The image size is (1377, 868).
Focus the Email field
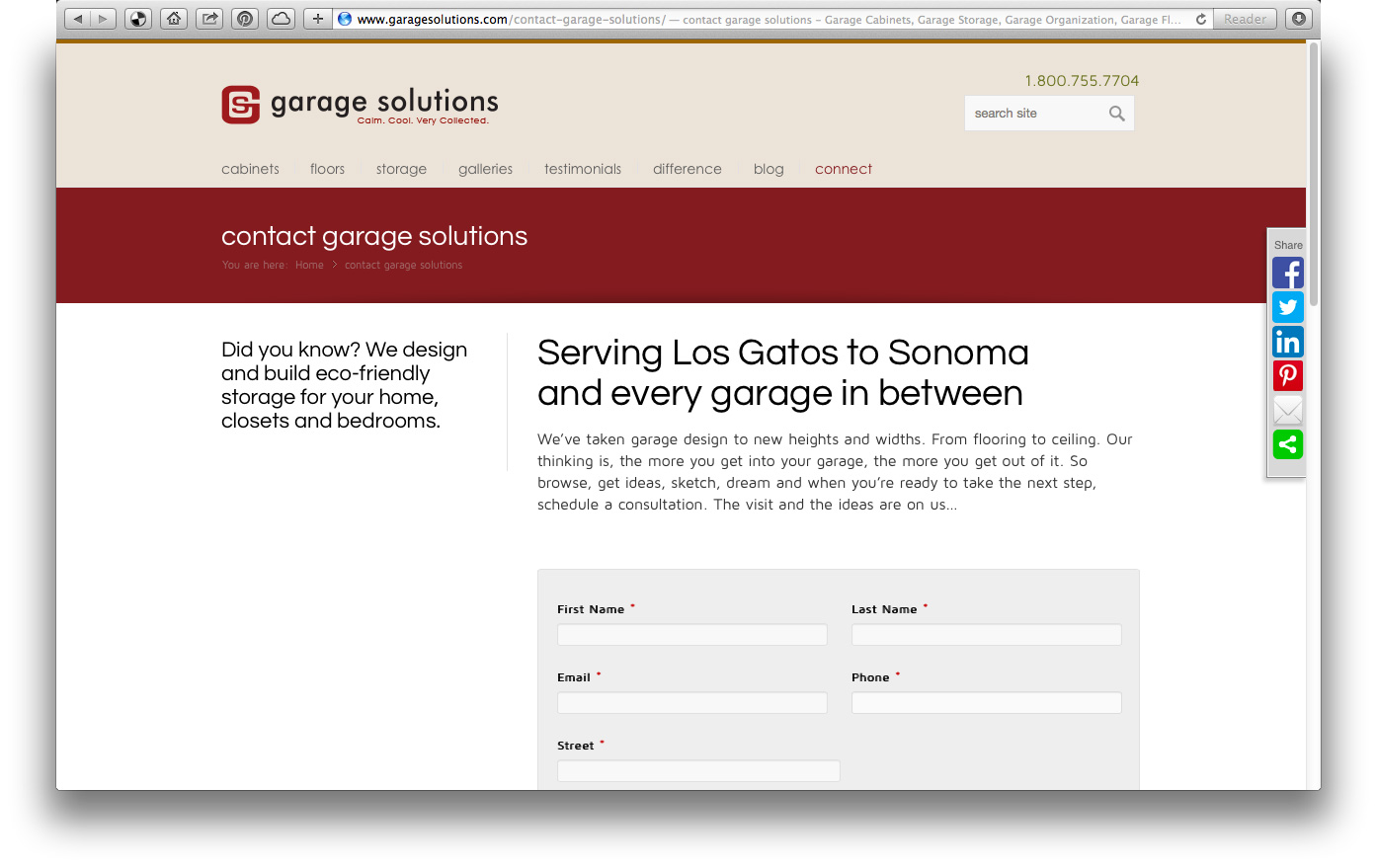692,703
